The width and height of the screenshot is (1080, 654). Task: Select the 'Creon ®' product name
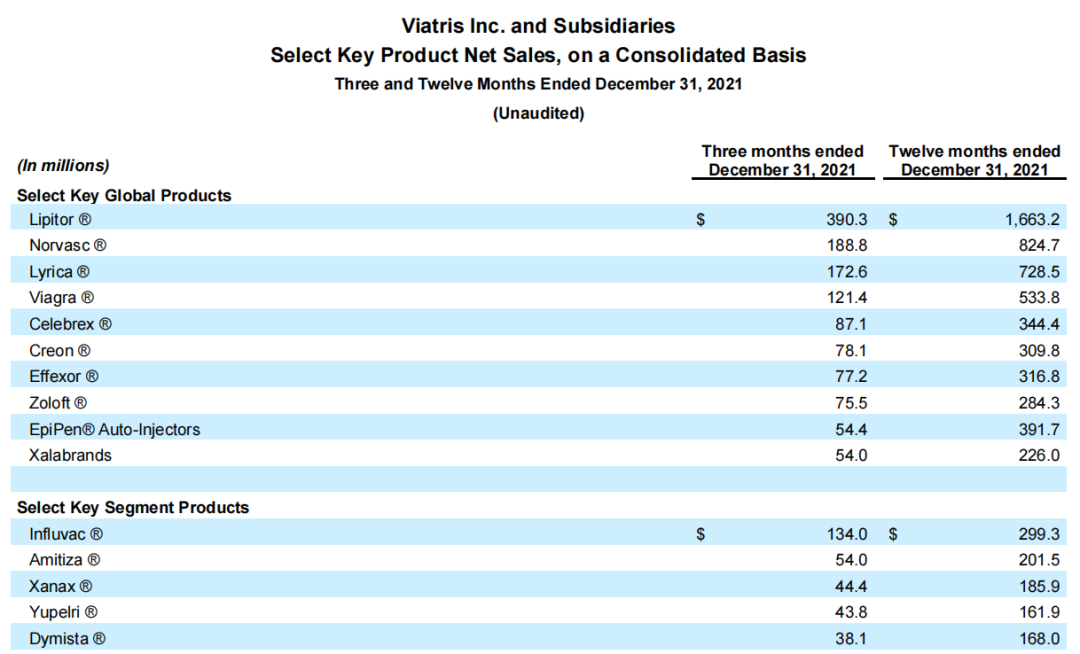tap(60, 350)
